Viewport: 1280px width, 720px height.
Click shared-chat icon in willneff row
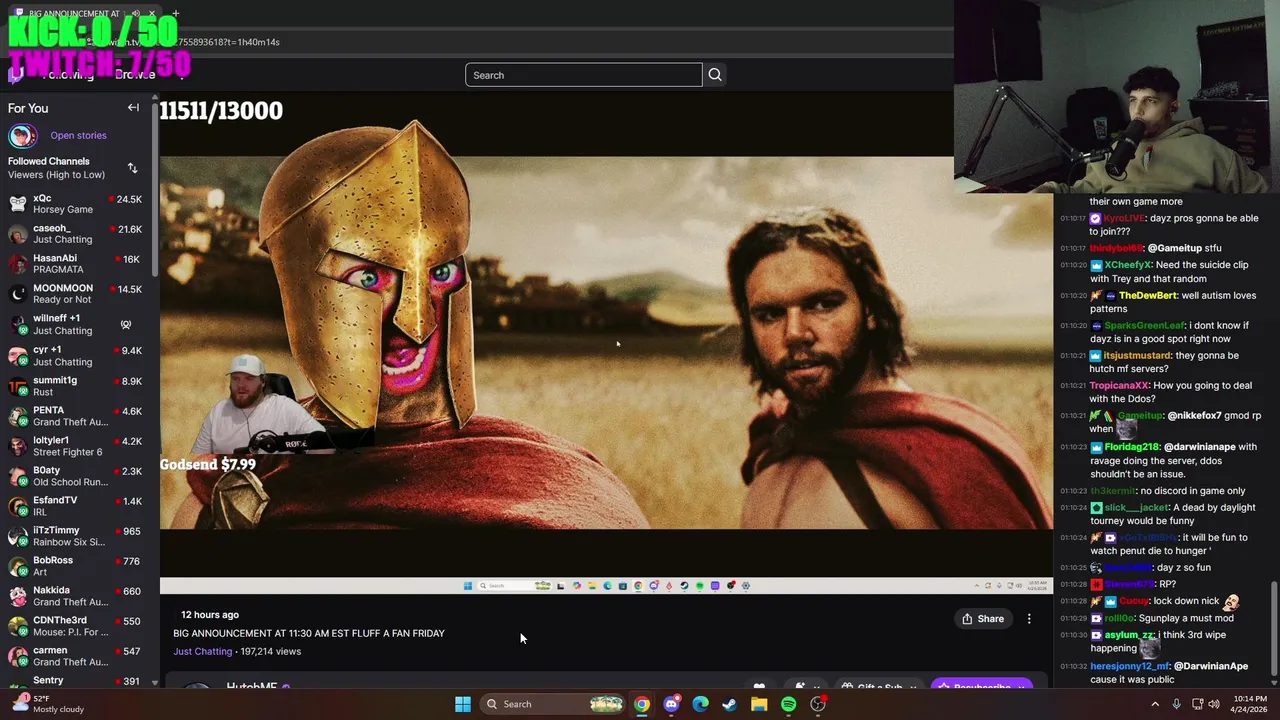(x=126, y=325)
